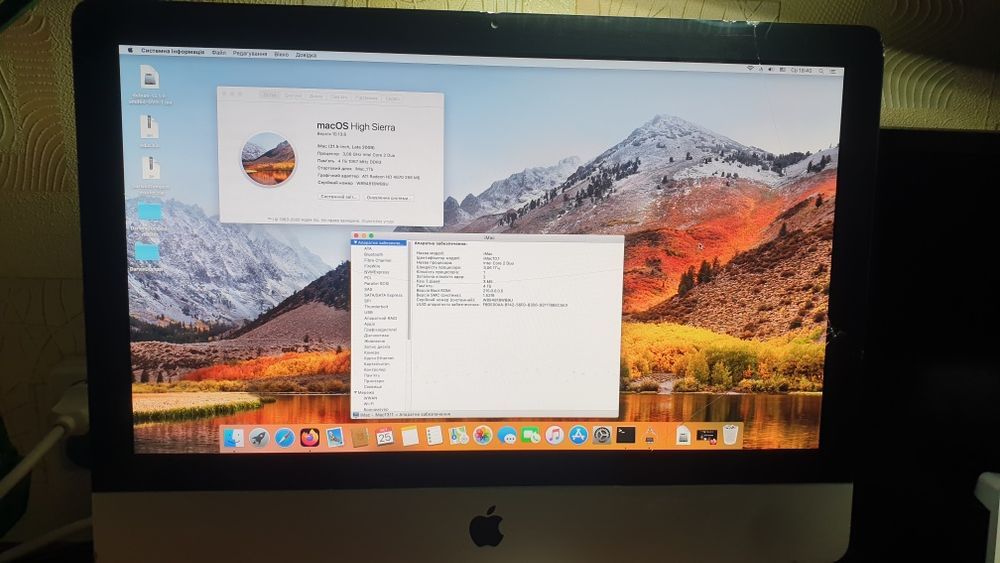Open Messages speech bubble icon
The image size is (1000, 563).
(x=507, y=435)
